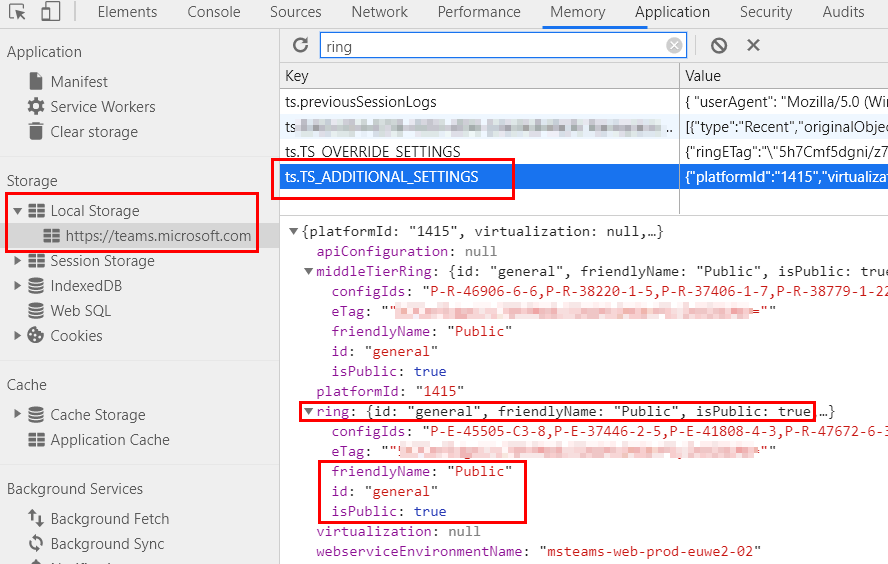Select Web SQL
888x564 pixels.
pyautogui.click(x=80, y=311)
